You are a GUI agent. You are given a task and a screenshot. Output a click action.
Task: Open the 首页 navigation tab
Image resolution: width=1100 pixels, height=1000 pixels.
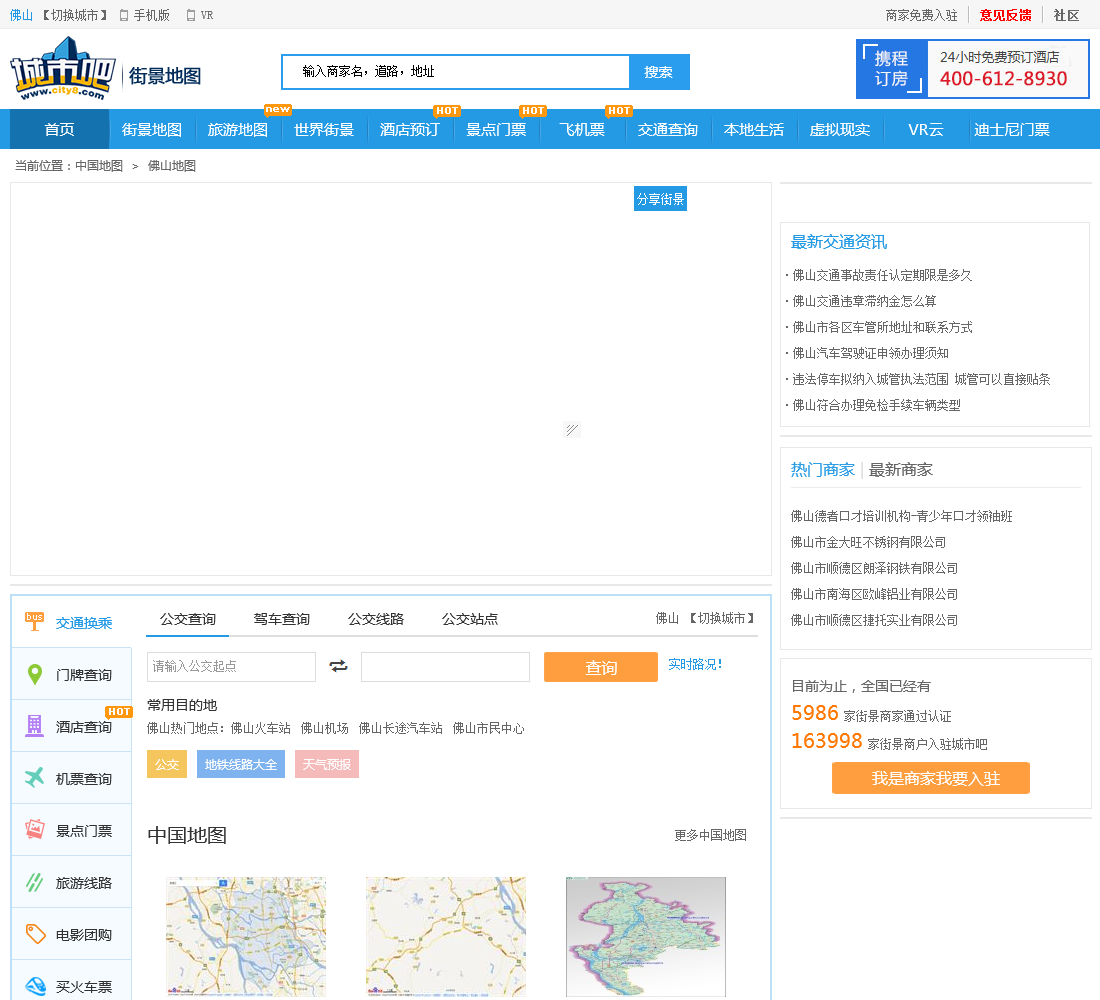coord(60,129)
